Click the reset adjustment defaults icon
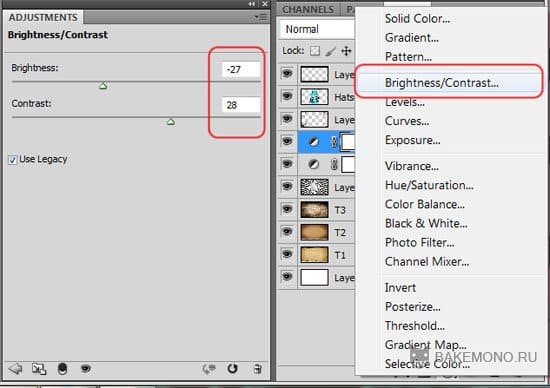 [232, 369]
